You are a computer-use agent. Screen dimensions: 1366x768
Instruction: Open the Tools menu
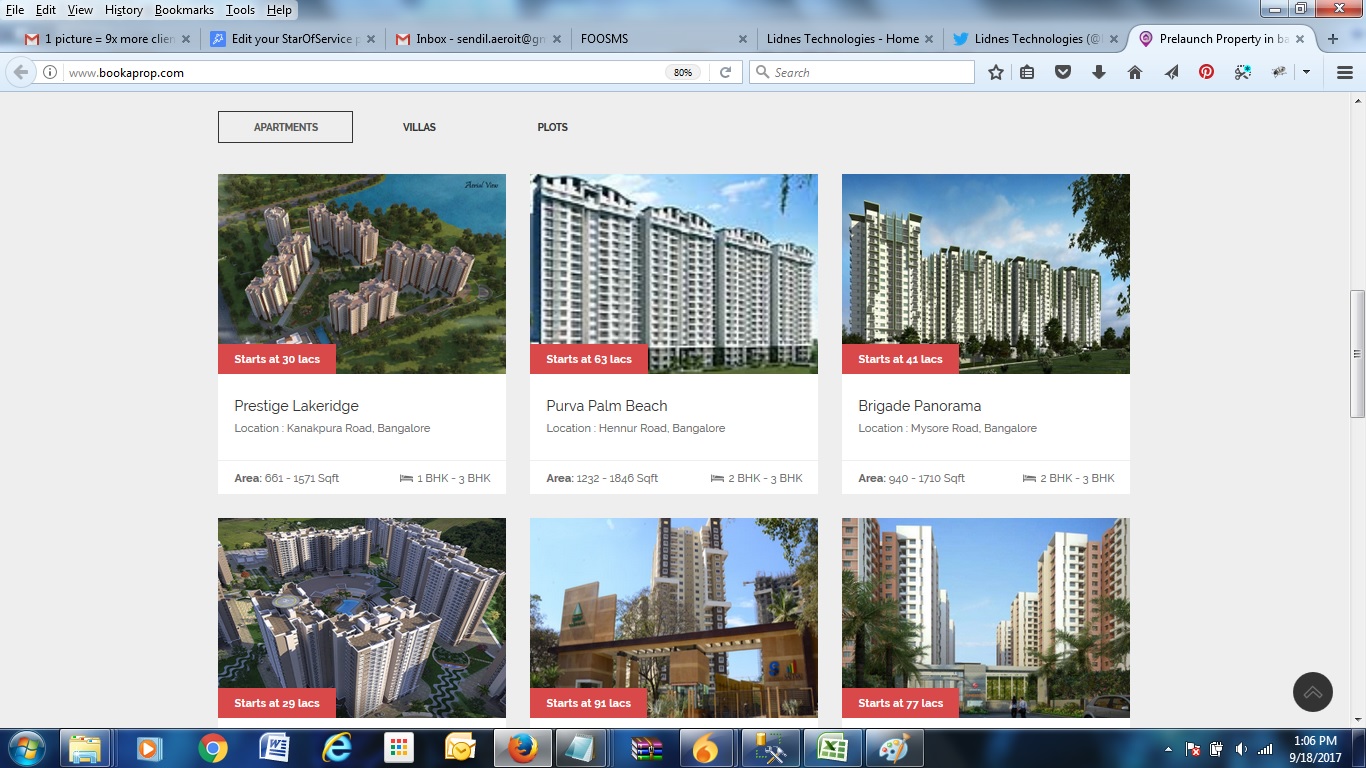tap(240, 10)
